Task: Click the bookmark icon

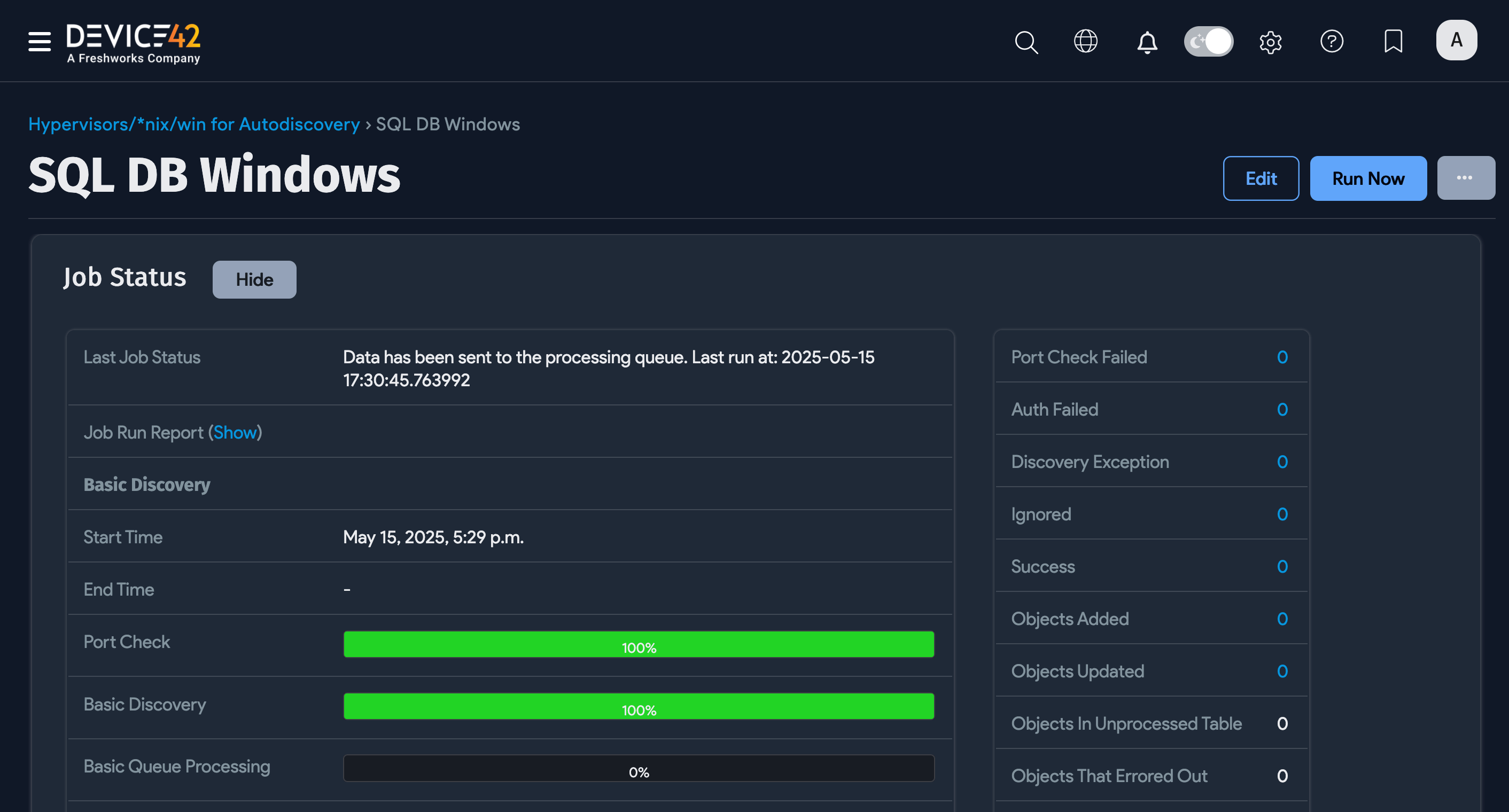Action: pyautogui.click(x=1393, y=42)
